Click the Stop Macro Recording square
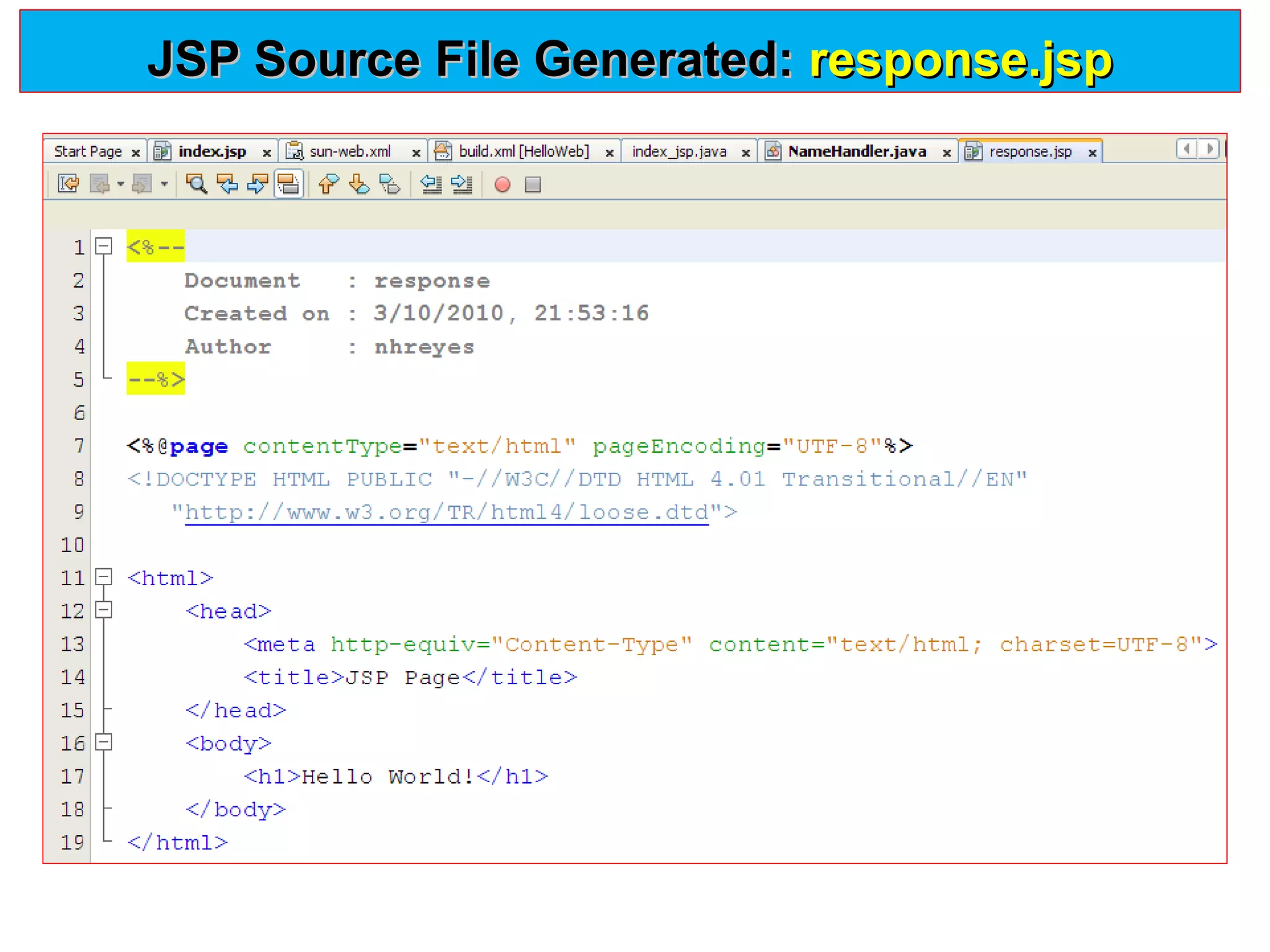The height and width of the screenshot is (952, 1270). [x=533, y=185]
